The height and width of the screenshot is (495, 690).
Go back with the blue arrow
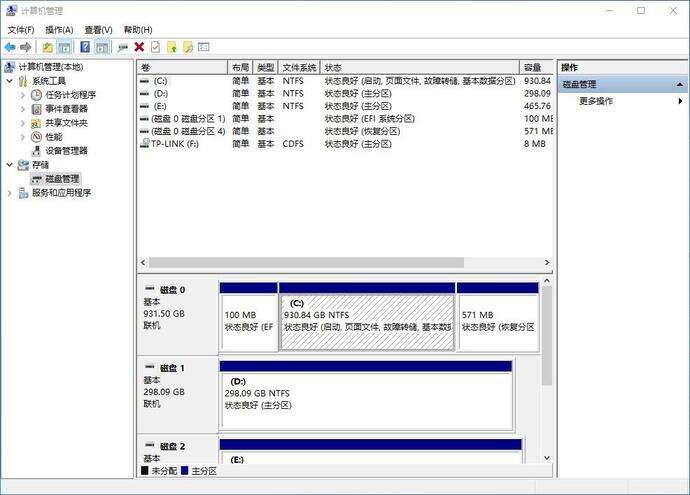tap(10, 47)
